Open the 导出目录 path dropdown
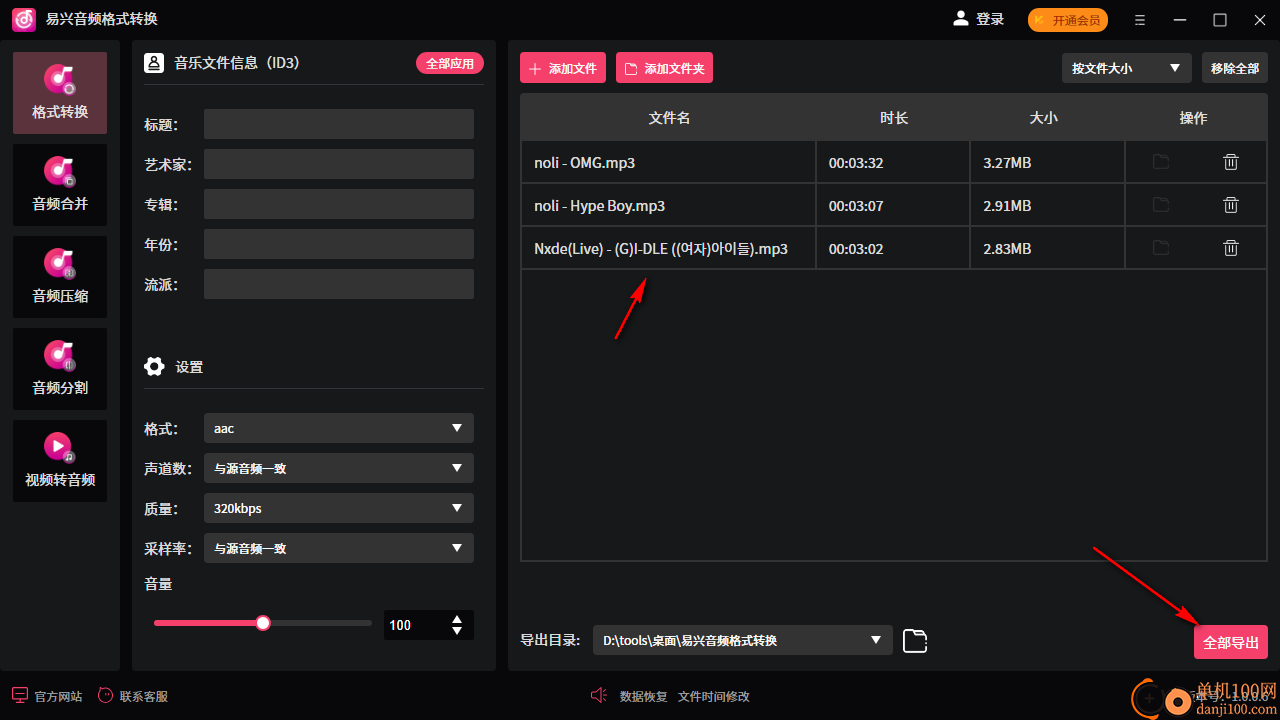This screenshot has height=720, width=1280. [x=742, y=640]
